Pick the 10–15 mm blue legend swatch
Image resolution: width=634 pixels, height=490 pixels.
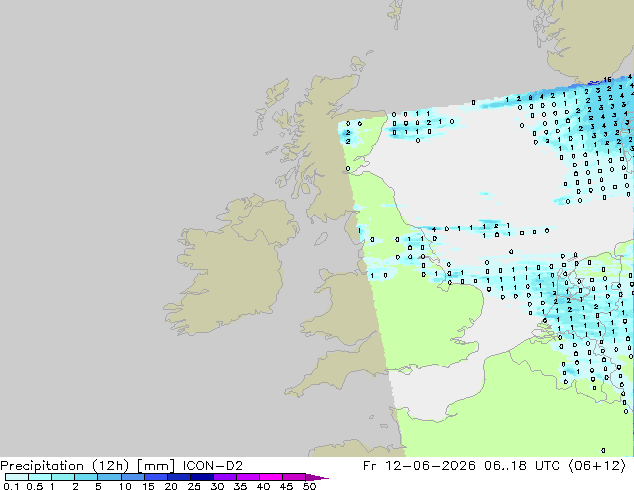click(133, 477)
